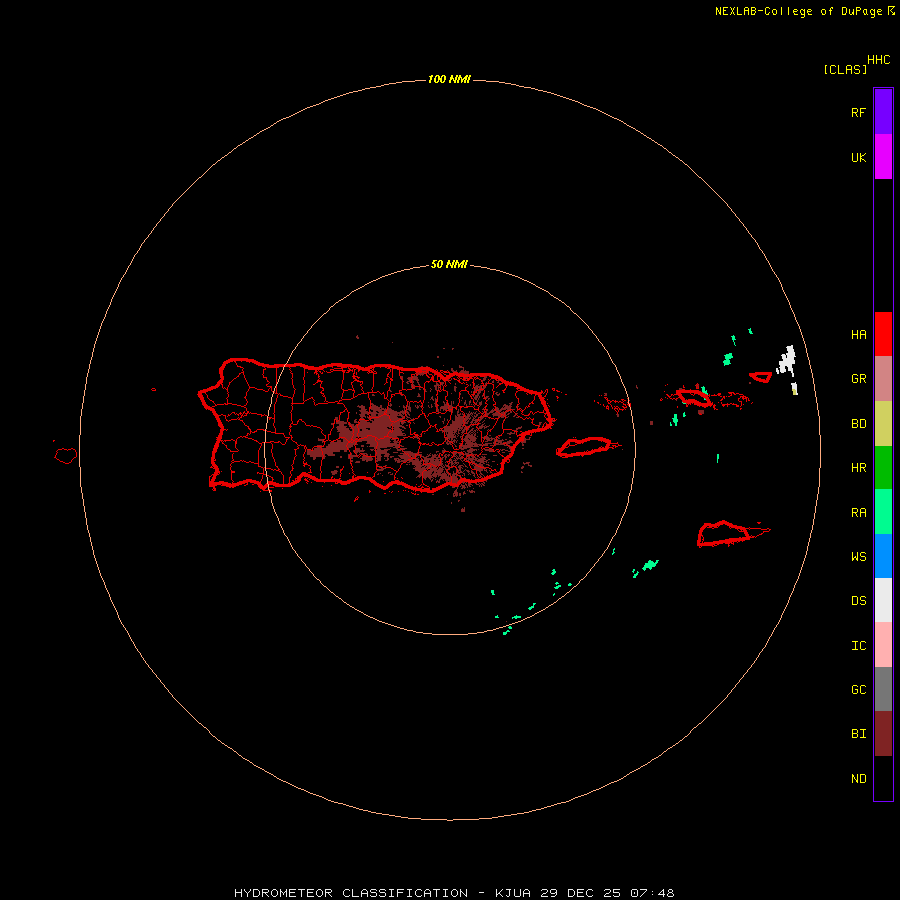Image resolution: width=900 pixels, height=900 pixels.
Task: Pick the HR green legend swatch
Action: 883,468
